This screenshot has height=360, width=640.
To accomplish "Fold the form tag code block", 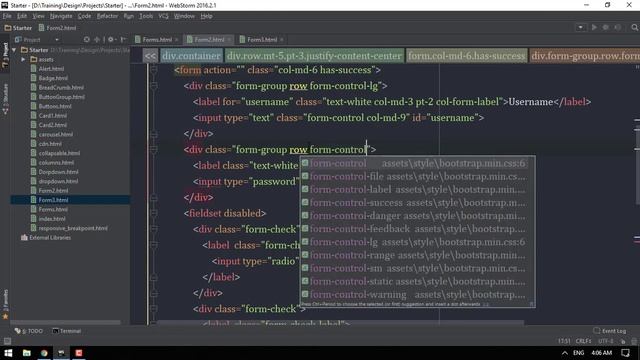I will [x=154, y=70].
